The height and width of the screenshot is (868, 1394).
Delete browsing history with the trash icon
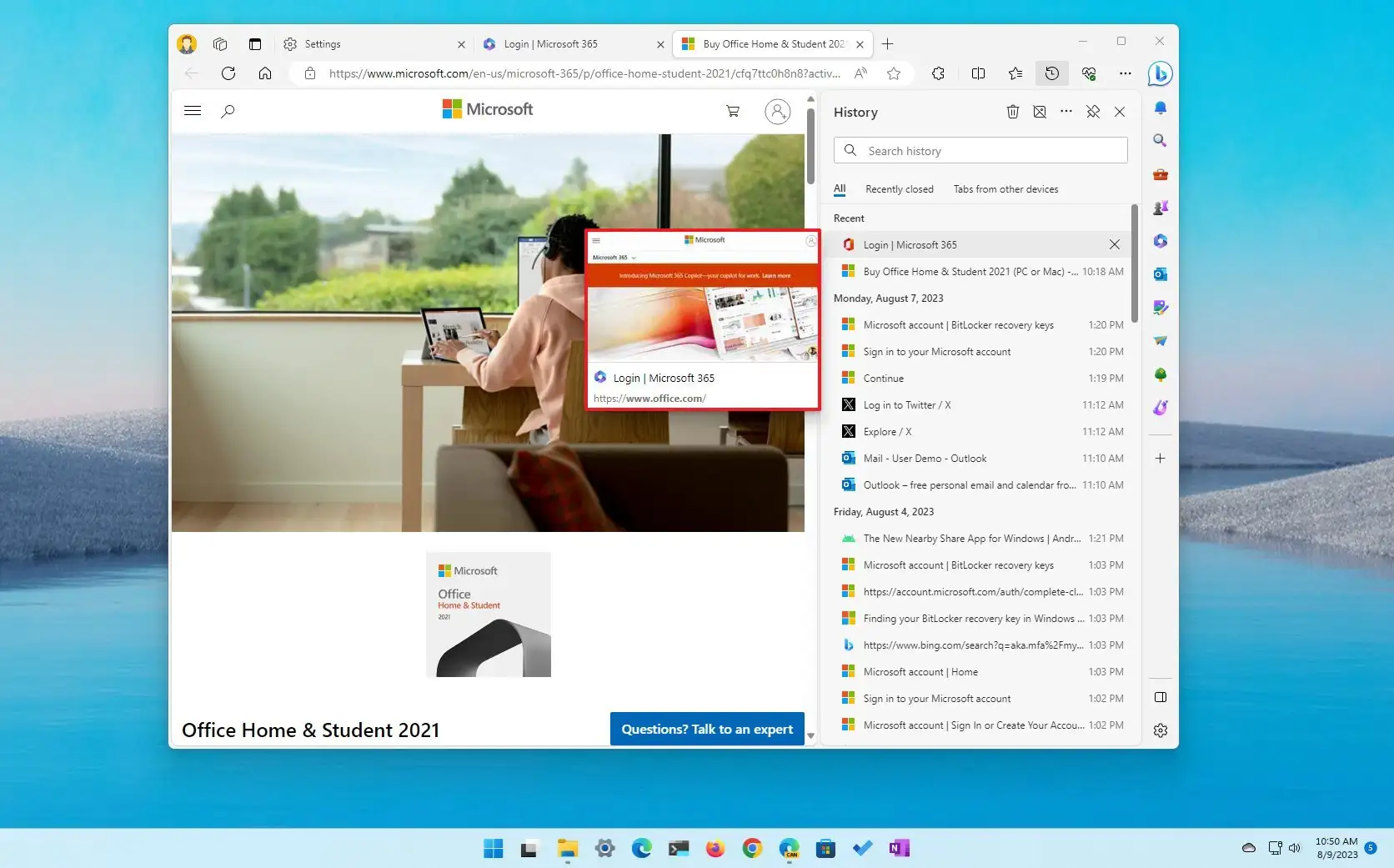[1012, 111]
